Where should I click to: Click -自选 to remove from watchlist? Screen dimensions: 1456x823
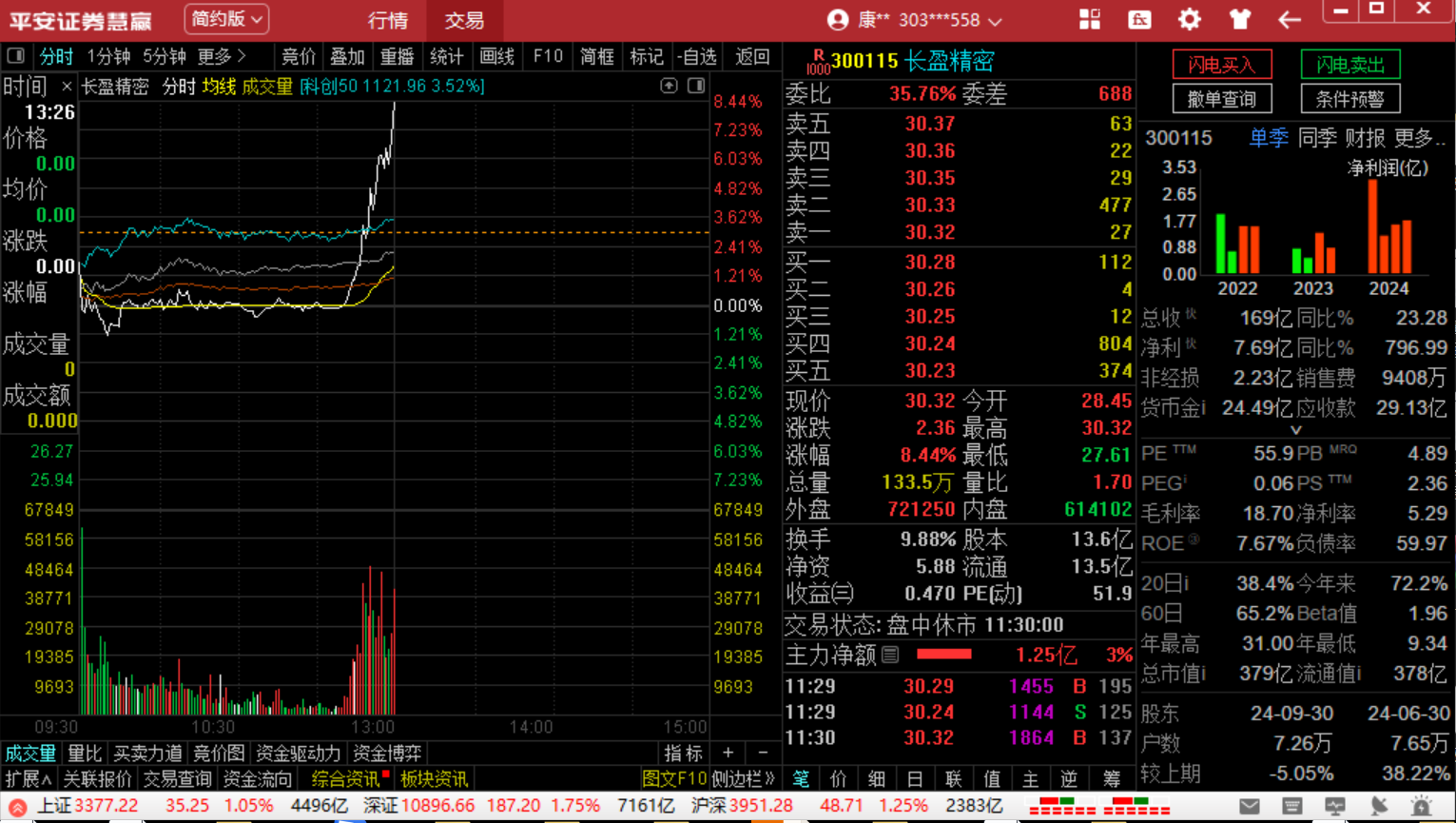pyautogui.click(x=699, y=57)
